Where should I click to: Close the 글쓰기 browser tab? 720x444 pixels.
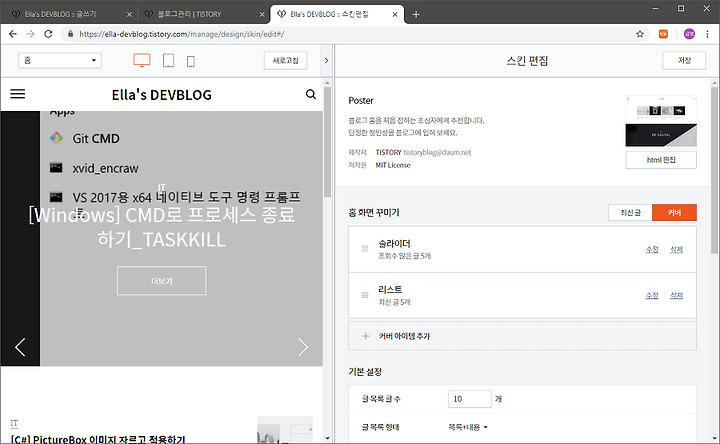click(x=129, y=15)
